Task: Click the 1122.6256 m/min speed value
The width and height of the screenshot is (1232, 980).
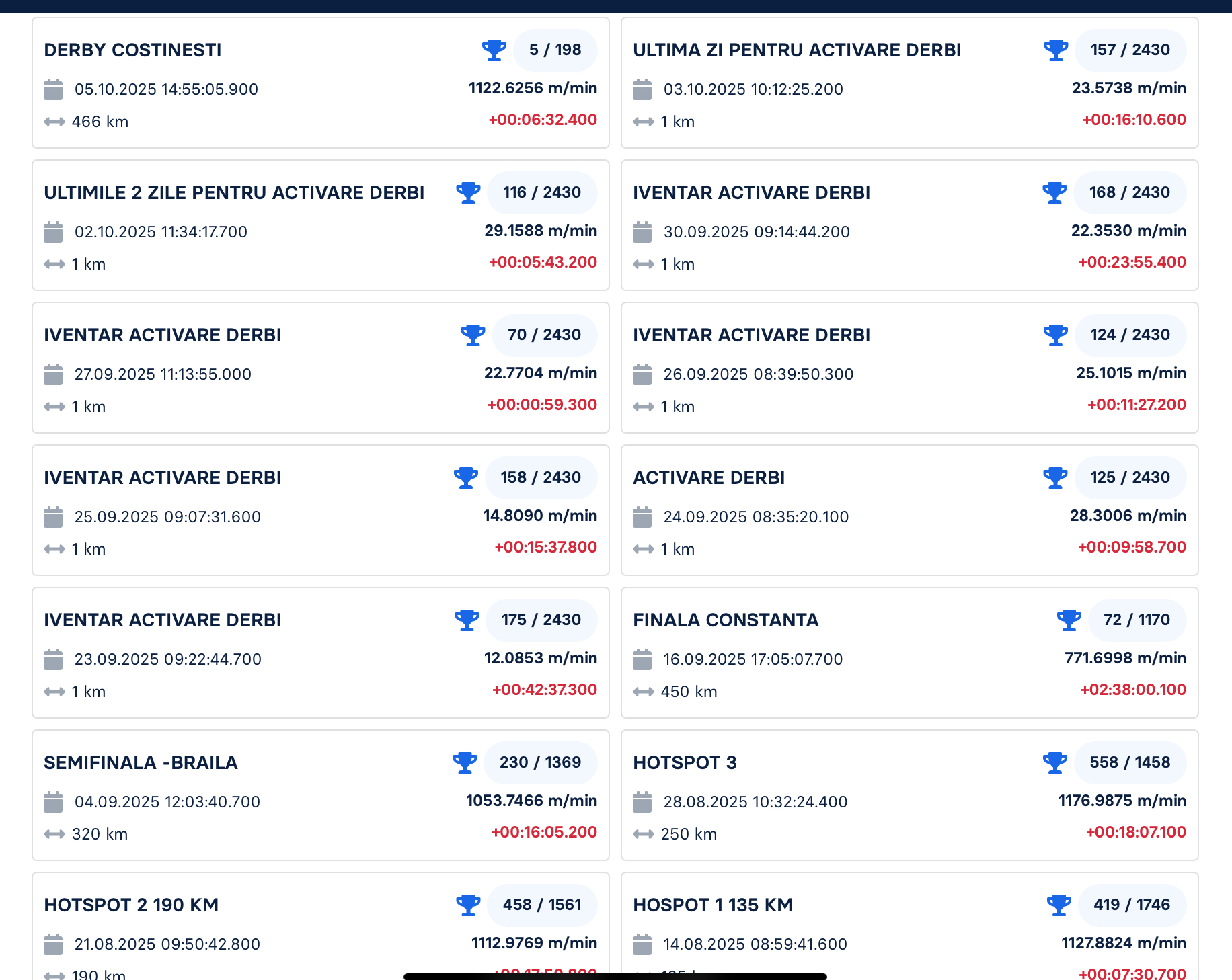Action: coord(533,88)
